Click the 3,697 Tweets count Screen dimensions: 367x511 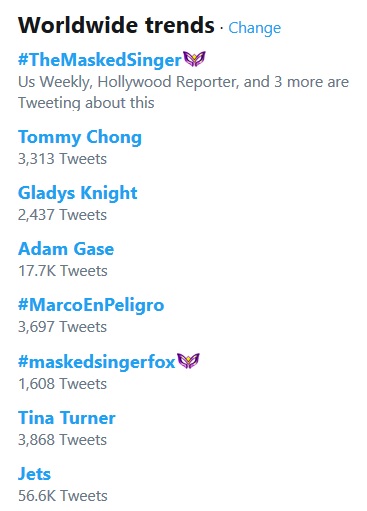[62, 327]
